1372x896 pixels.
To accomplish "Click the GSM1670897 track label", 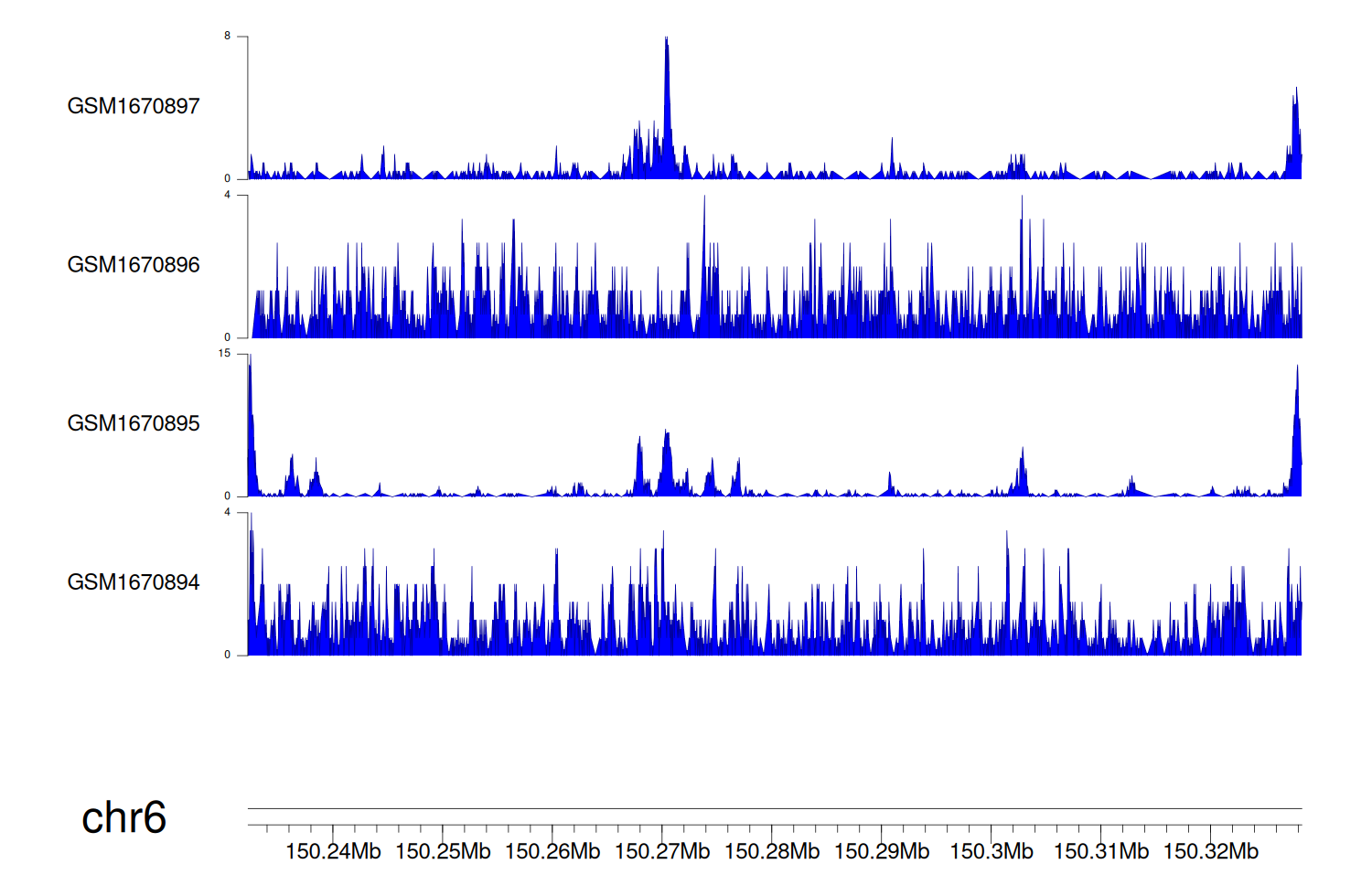I will [x=134, y=106].
